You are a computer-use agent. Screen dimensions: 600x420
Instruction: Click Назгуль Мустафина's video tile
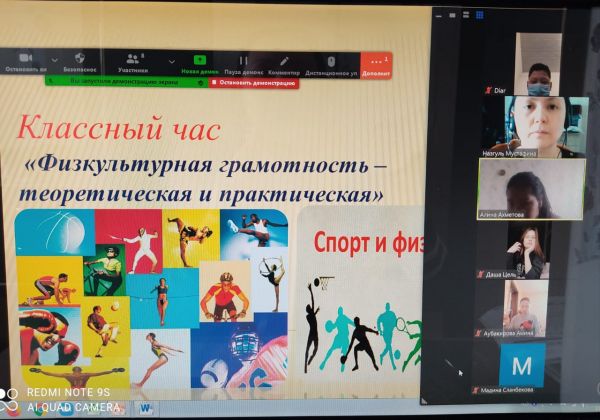pyautogui.click(x=532, y=124)
